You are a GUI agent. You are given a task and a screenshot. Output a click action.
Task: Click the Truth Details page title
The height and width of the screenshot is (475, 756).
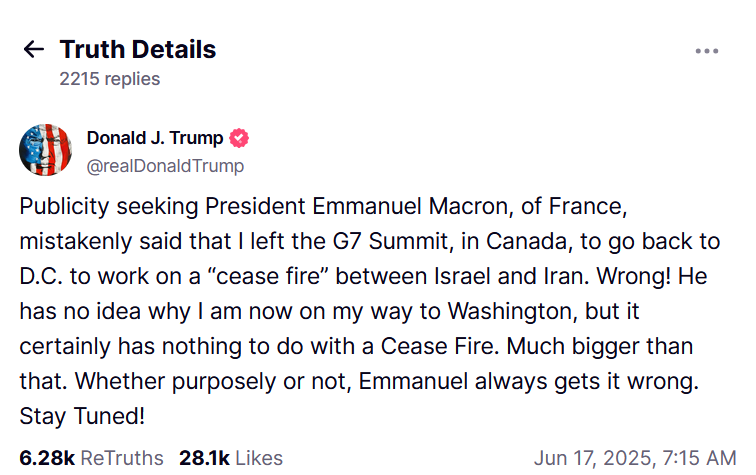137,49
